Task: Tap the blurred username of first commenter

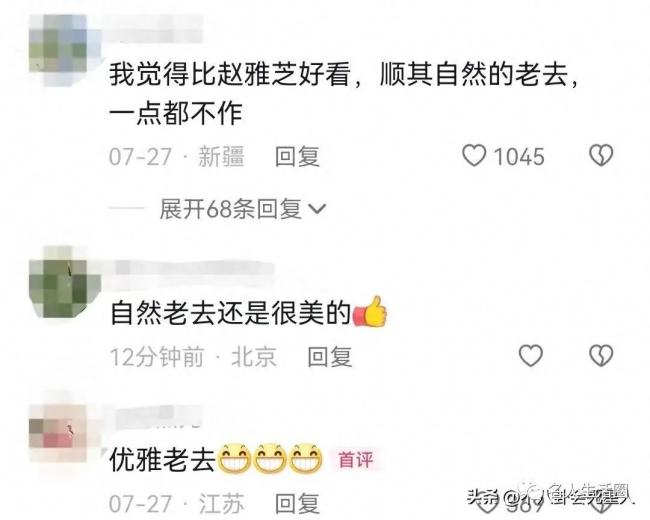Action: pos(151,28)
